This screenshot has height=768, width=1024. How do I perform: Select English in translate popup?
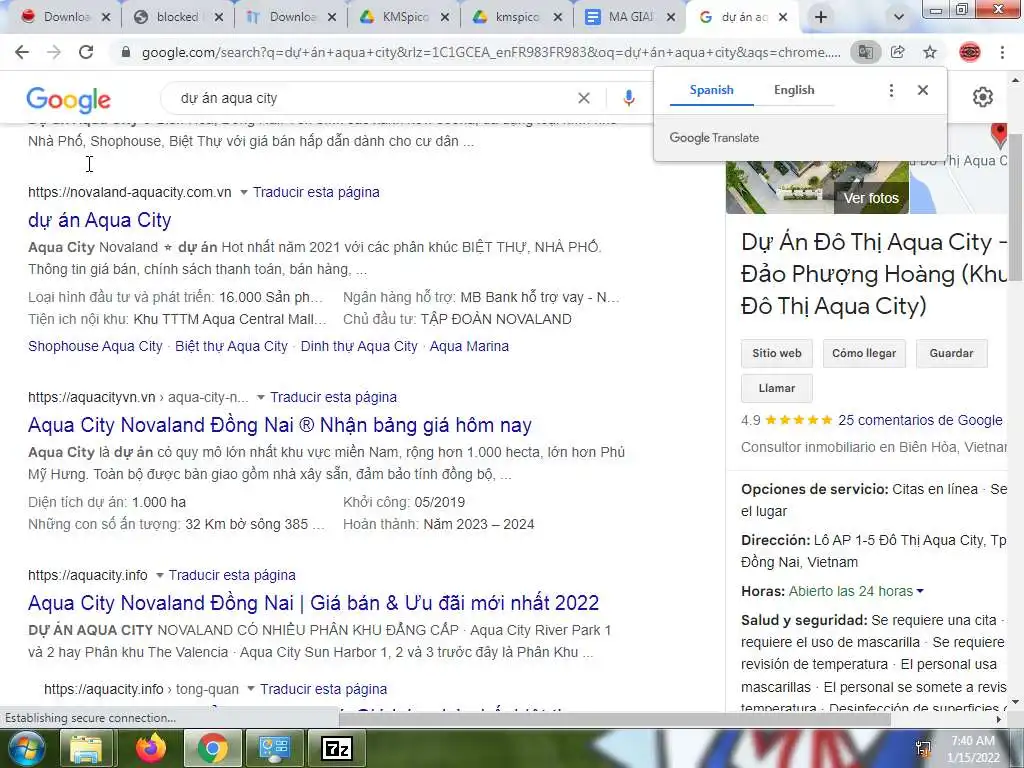coord(794,90)
